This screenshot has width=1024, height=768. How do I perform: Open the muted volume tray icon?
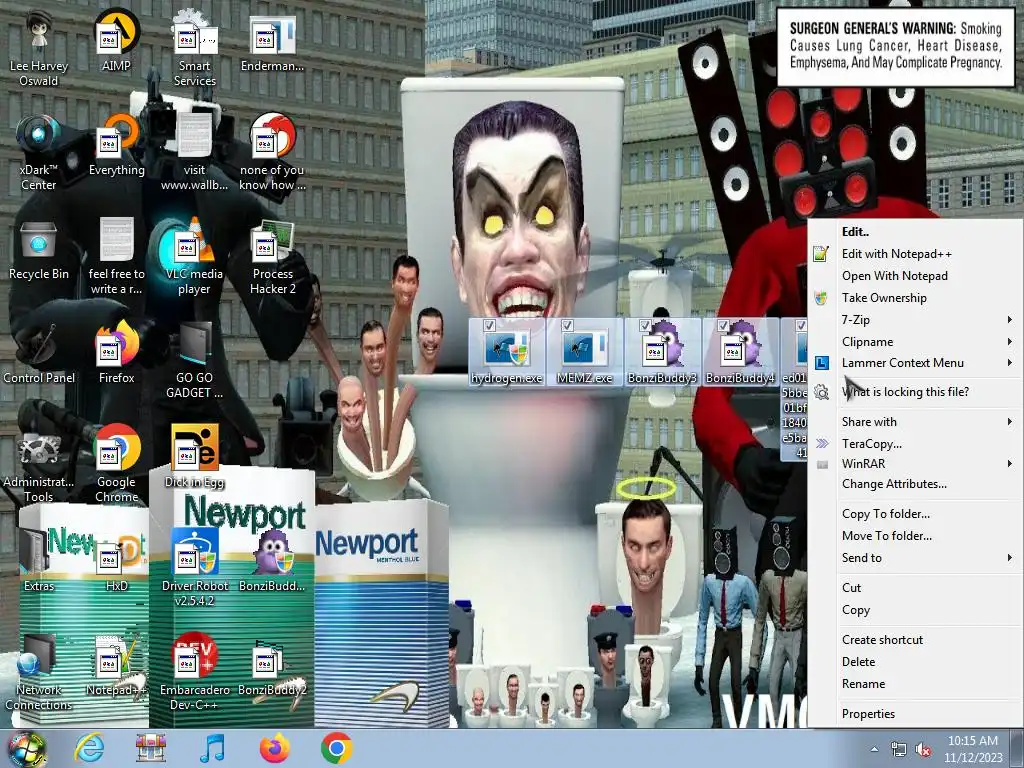click(923, 750)
